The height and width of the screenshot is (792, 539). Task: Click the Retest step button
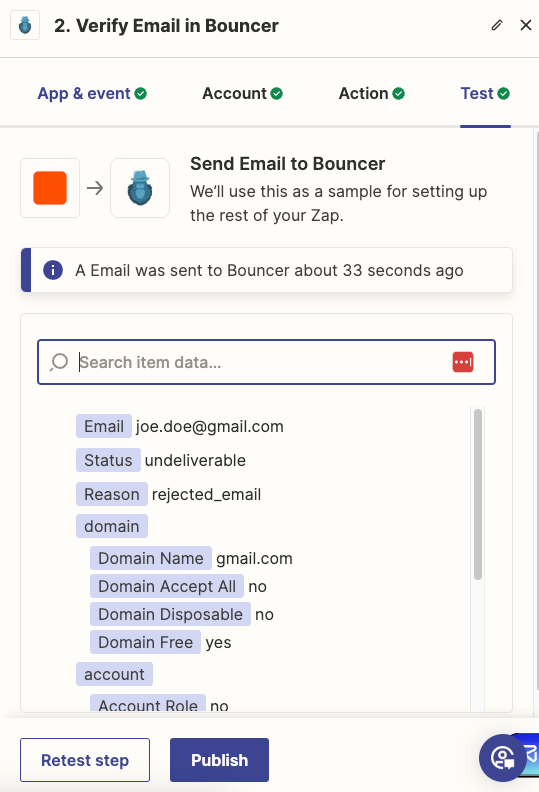pos(85,760)
